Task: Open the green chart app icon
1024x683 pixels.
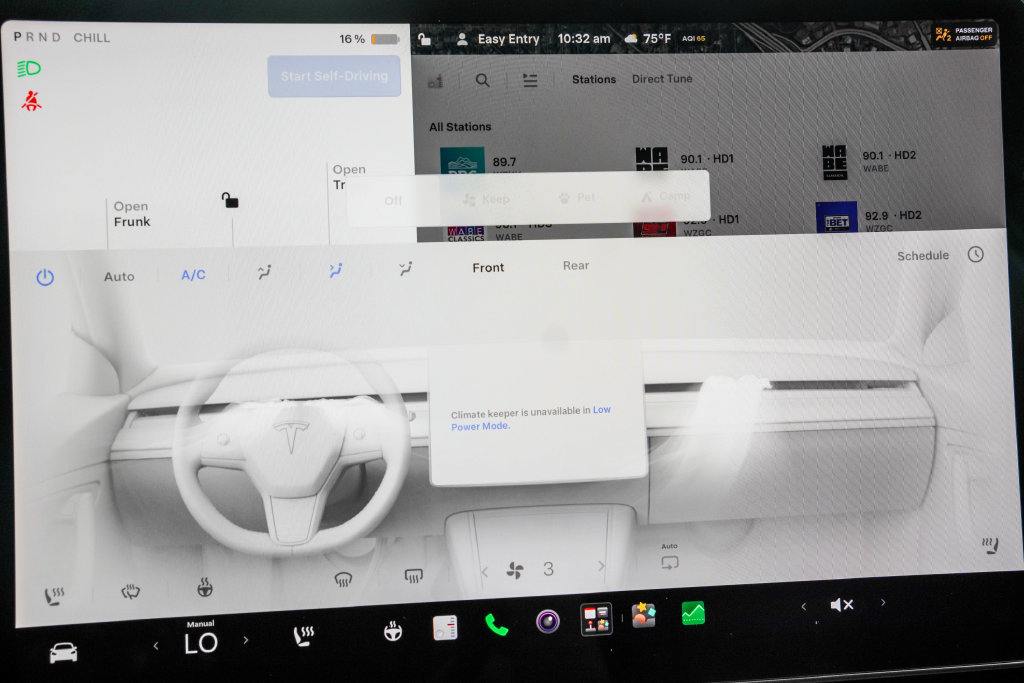Action: click(x=693, y=613)
